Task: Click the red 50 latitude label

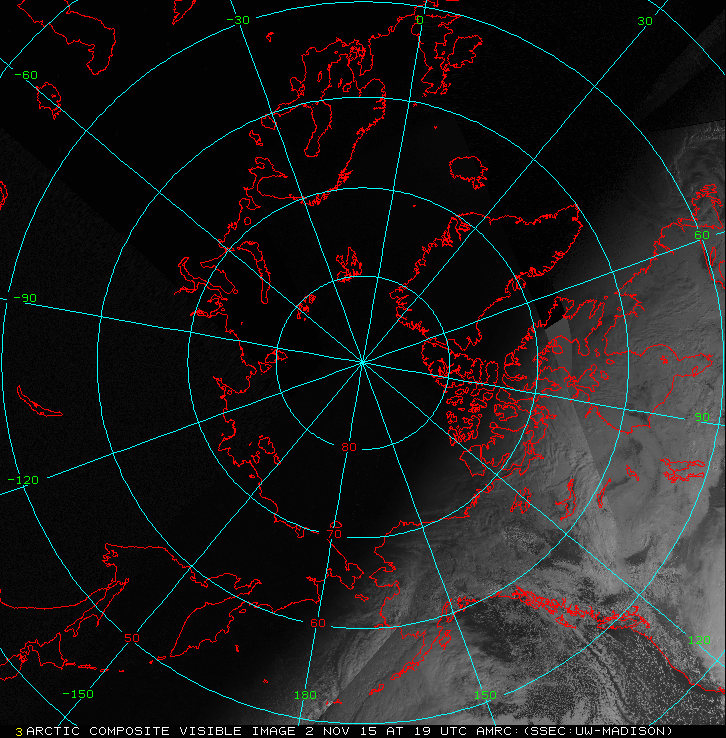Action: coord(132,638)
